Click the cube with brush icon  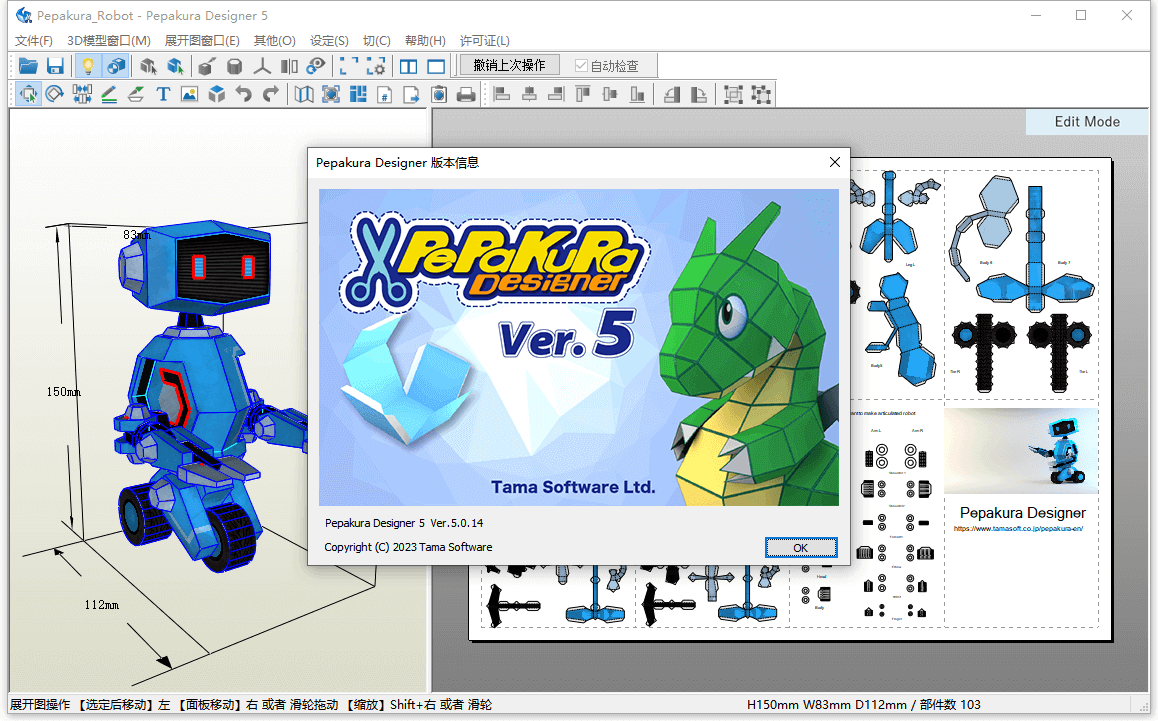click(207, 66)
